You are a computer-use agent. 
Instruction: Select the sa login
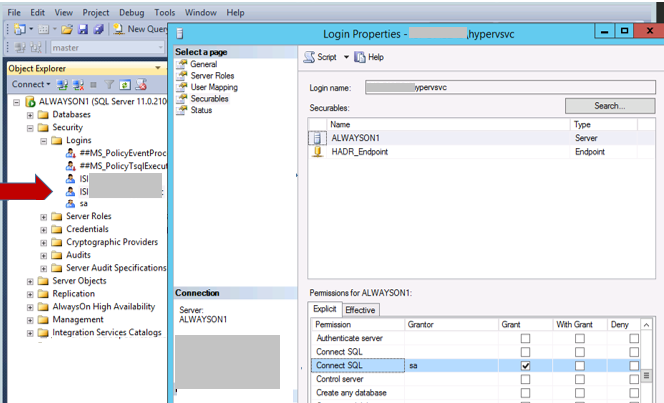pos(83,204)
